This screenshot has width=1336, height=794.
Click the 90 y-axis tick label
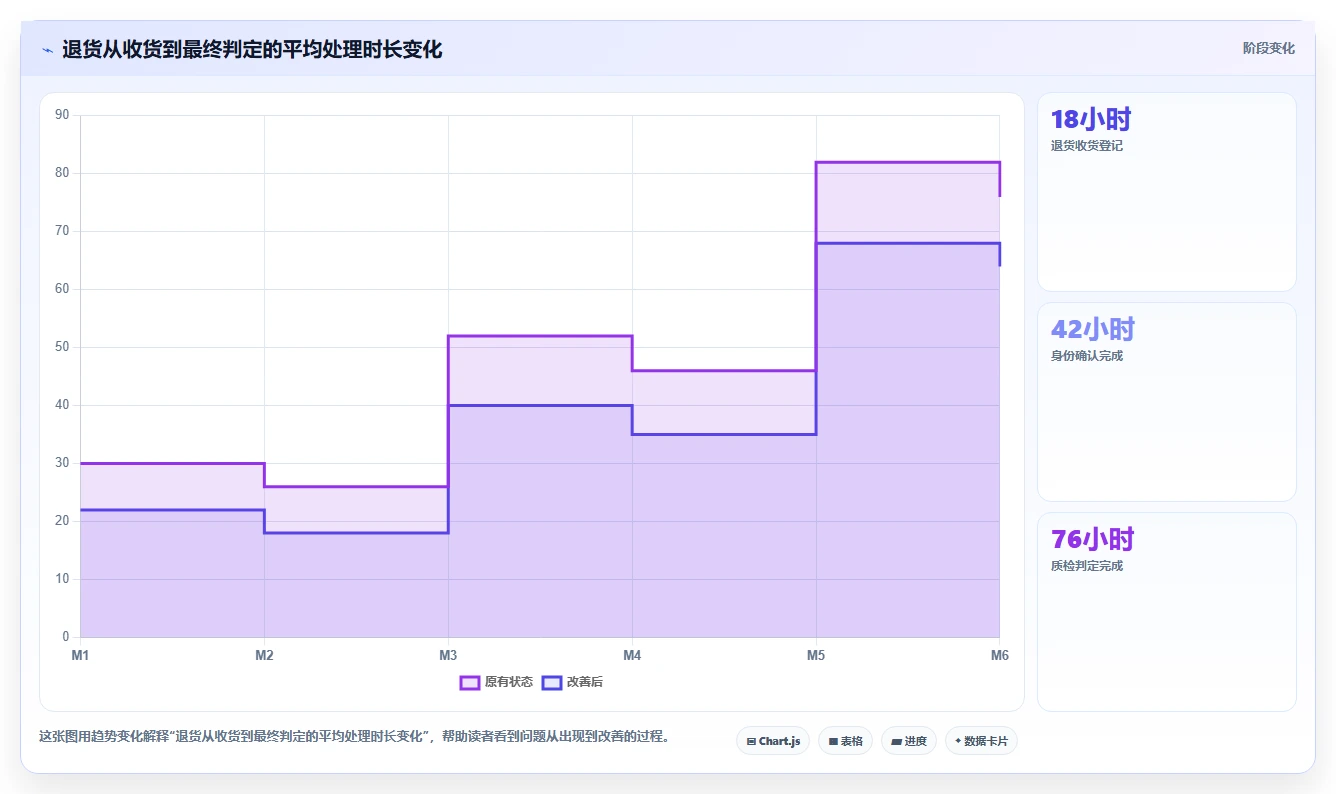[62, 115]
